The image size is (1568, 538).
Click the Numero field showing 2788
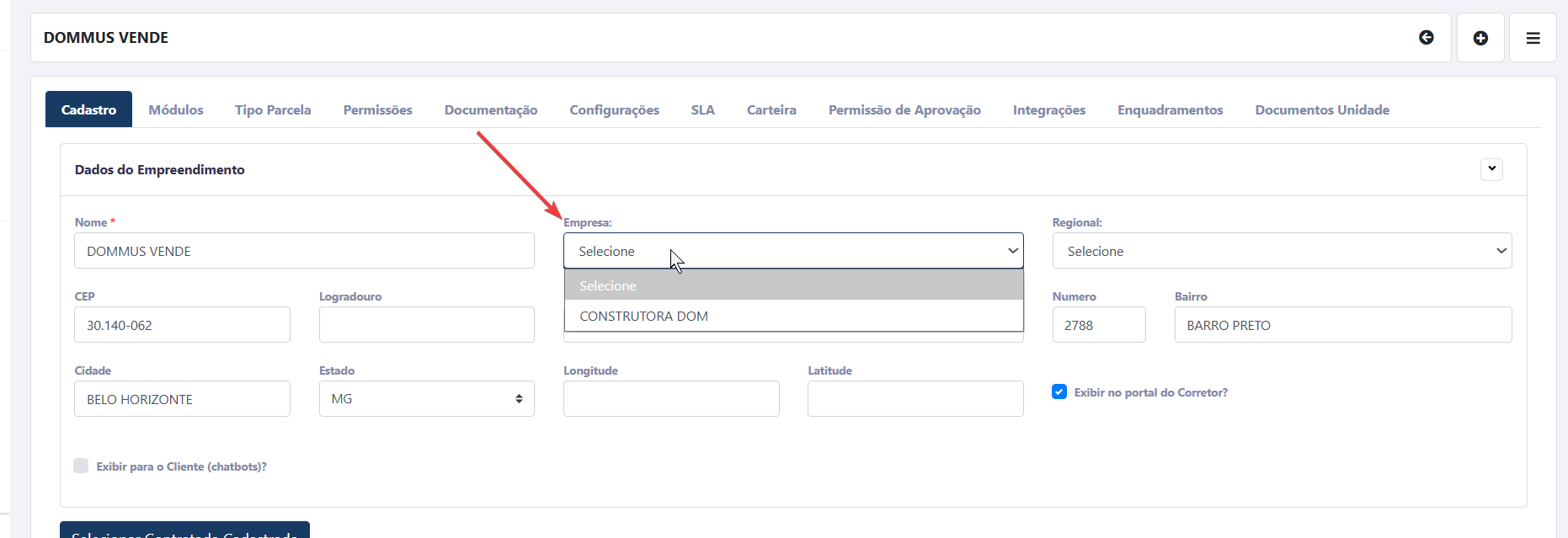point(1099,325)
